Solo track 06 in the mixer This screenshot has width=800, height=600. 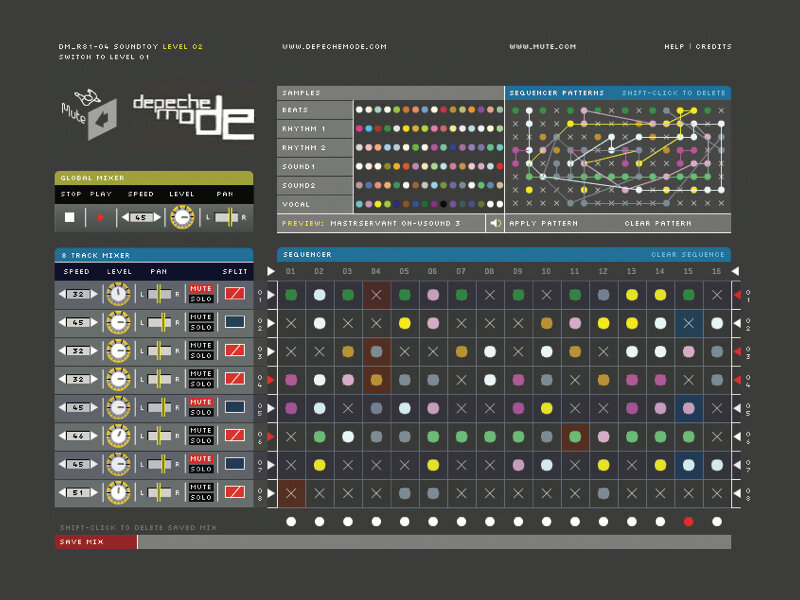pos(201,441)
